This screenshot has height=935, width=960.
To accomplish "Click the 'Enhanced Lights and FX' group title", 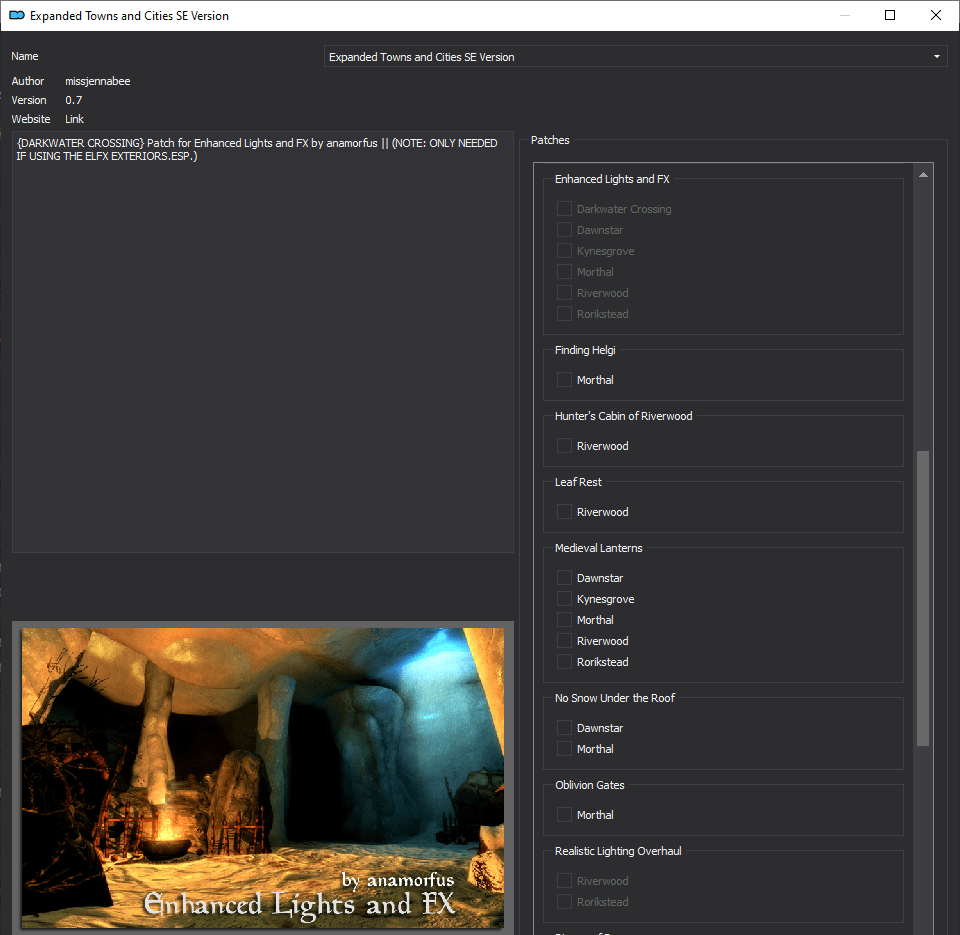I will click(x=612, y=179).
